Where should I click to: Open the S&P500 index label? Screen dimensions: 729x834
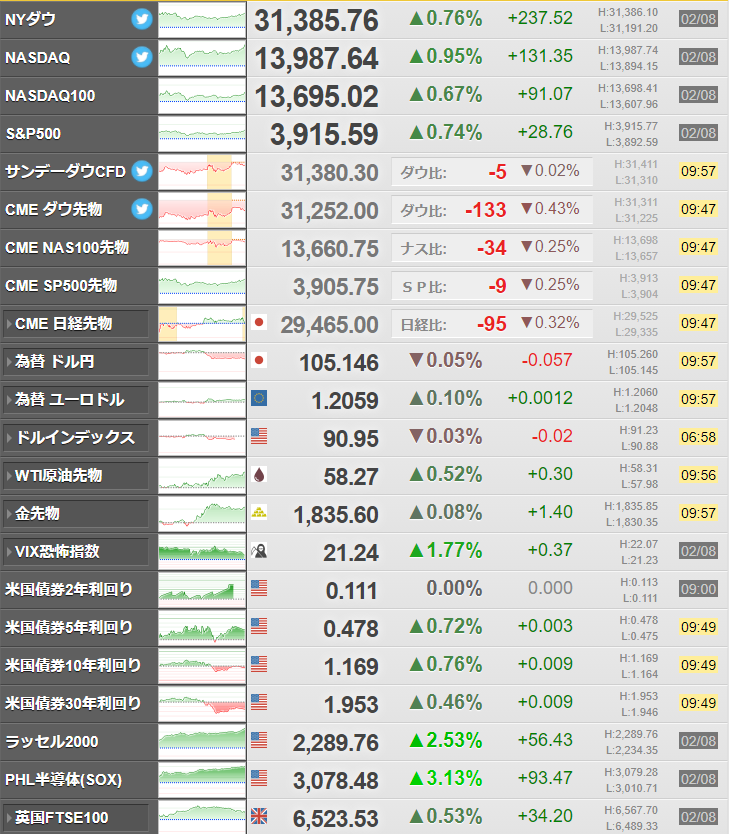[x=33, y=134]
